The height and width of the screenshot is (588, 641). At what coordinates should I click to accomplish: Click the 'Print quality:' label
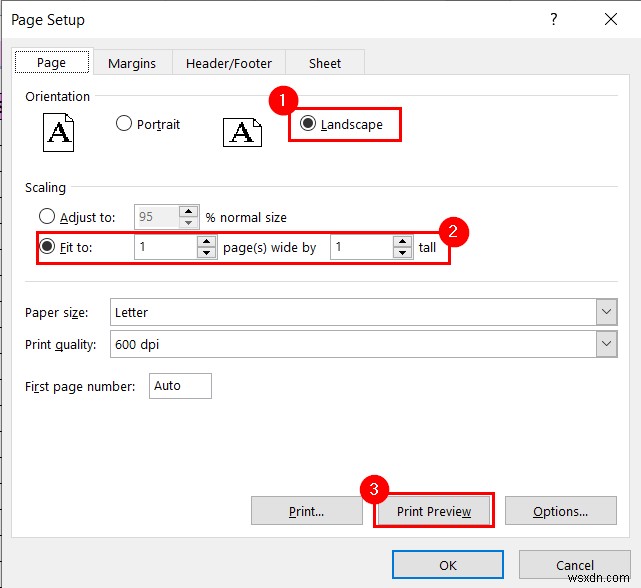61,345
